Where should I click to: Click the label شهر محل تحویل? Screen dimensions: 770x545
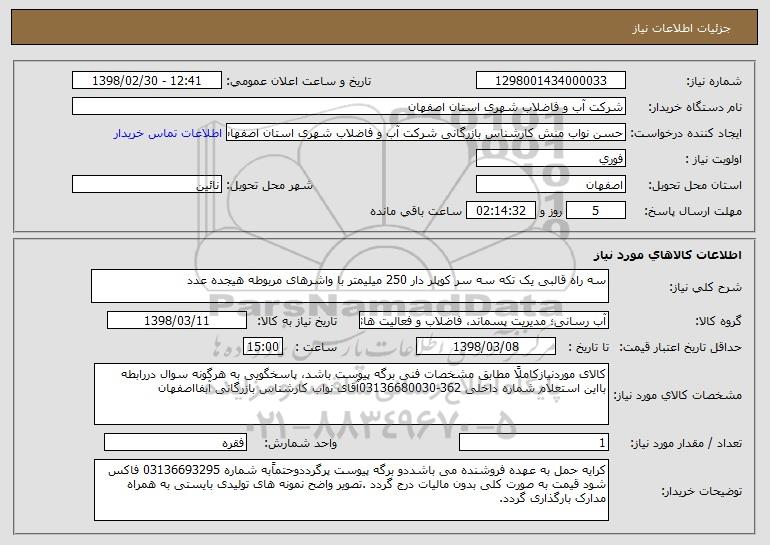pyautogui.click(x=269, y=185)
